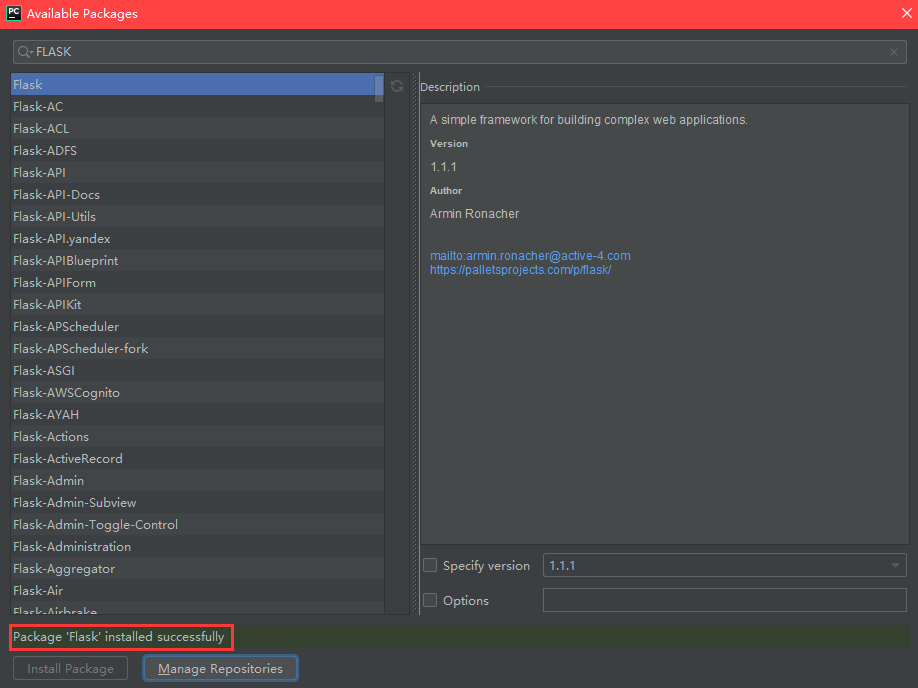Select the Flask-API.yandex package

pyautogui.click(x=197, y=238)
